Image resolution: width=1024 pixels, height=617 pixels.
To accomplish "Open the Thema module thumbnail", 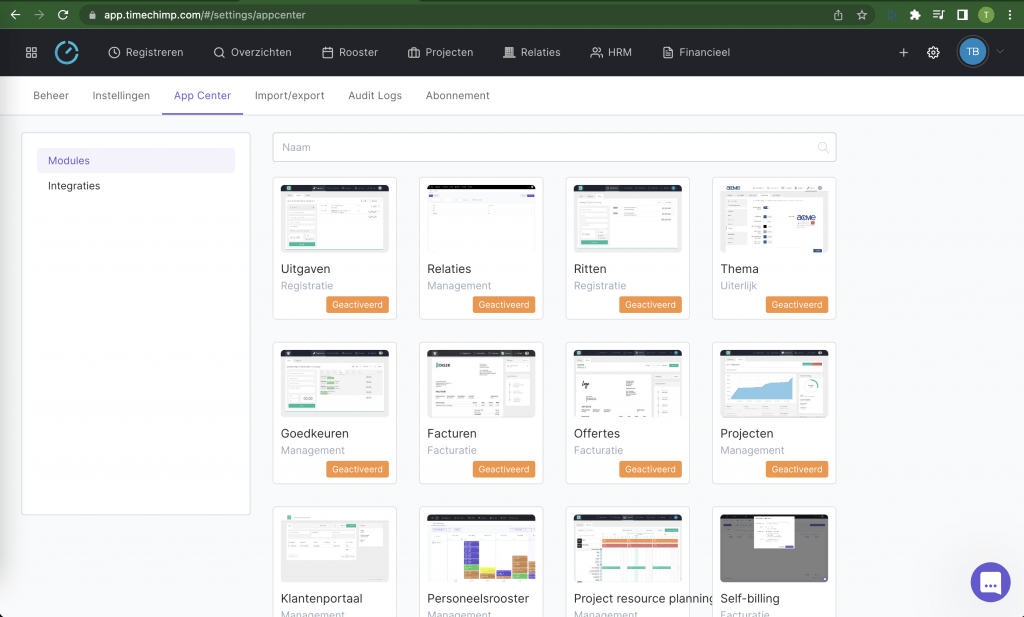I will (x=773, y=217).
